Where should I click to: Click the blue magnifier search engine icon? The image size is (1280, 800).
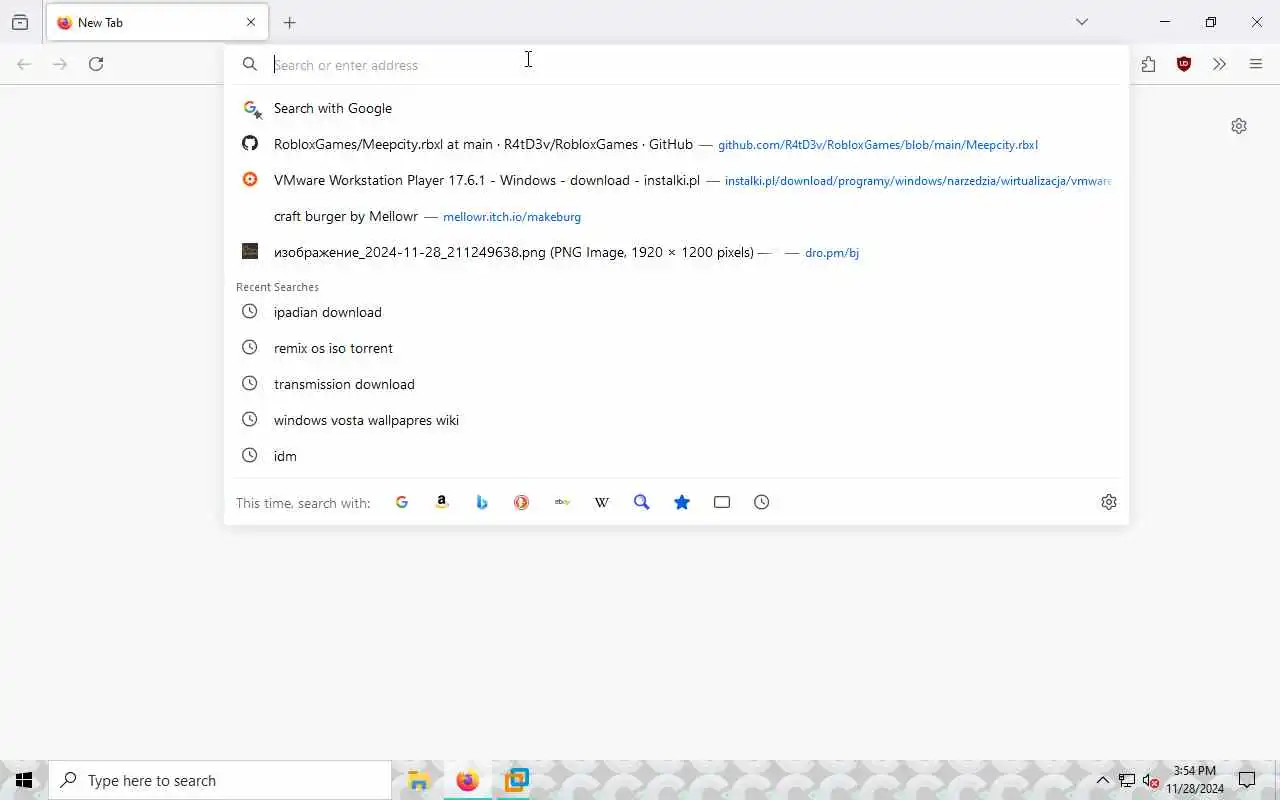point(642,502)
